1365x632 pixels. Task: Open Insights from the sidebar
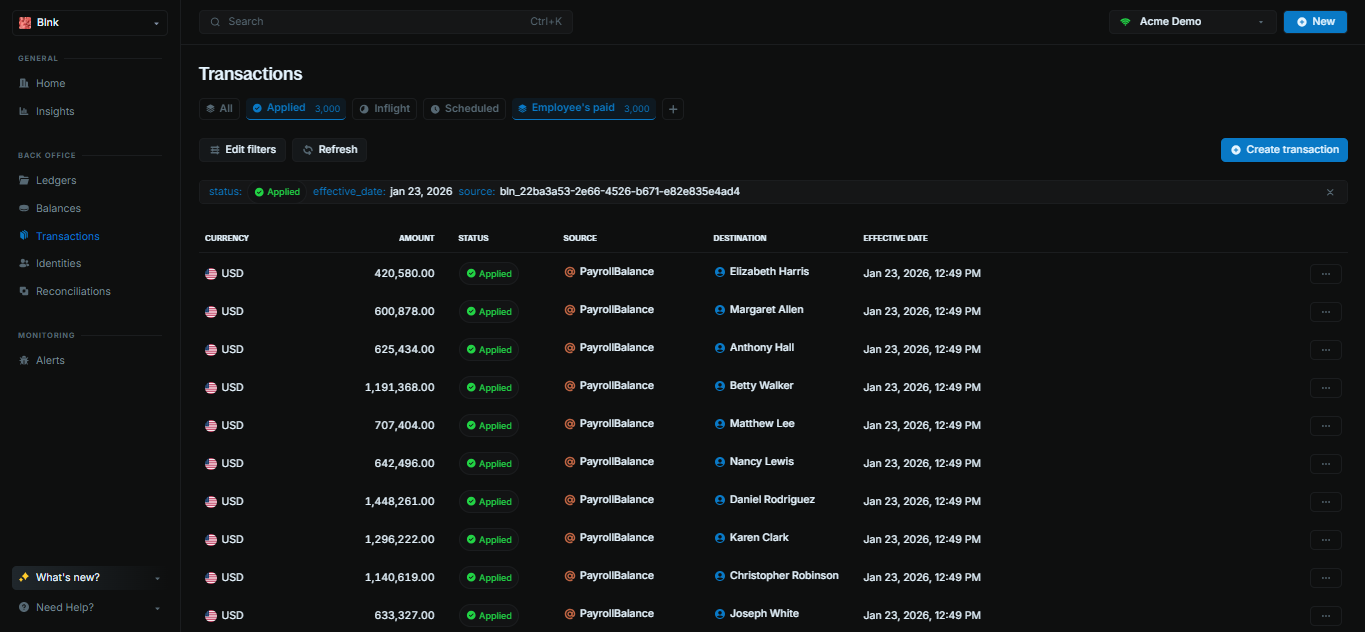point(55,111)
